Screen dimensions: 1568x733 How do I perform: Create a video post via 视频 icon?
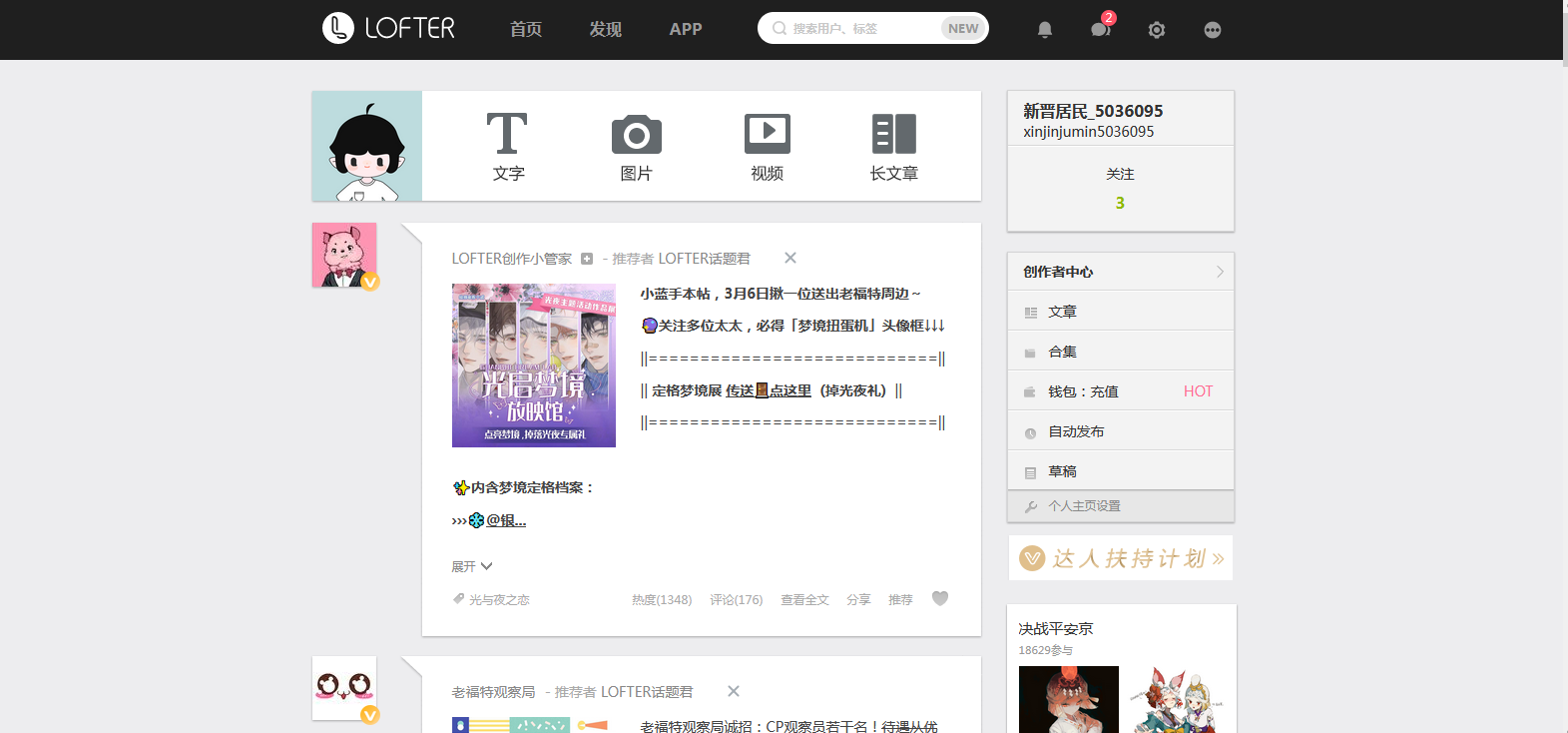pyautogui.click(x=767, y=135)
